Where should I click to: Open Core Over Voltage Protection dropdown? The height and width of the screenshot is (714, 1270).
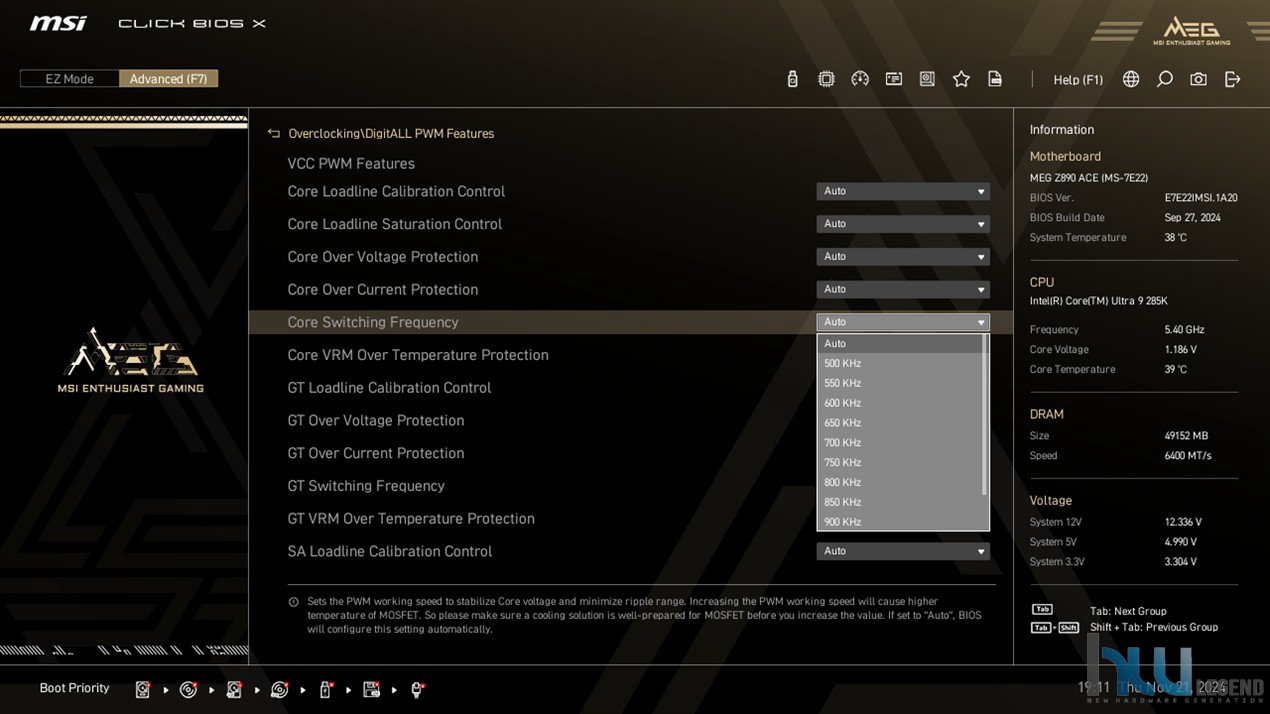tap(903, 257)
